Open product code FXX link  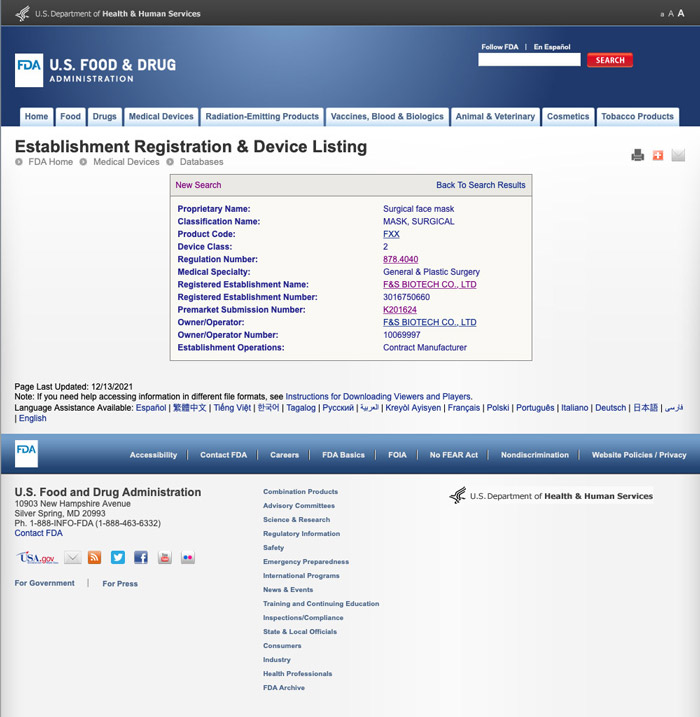[391, 234]
